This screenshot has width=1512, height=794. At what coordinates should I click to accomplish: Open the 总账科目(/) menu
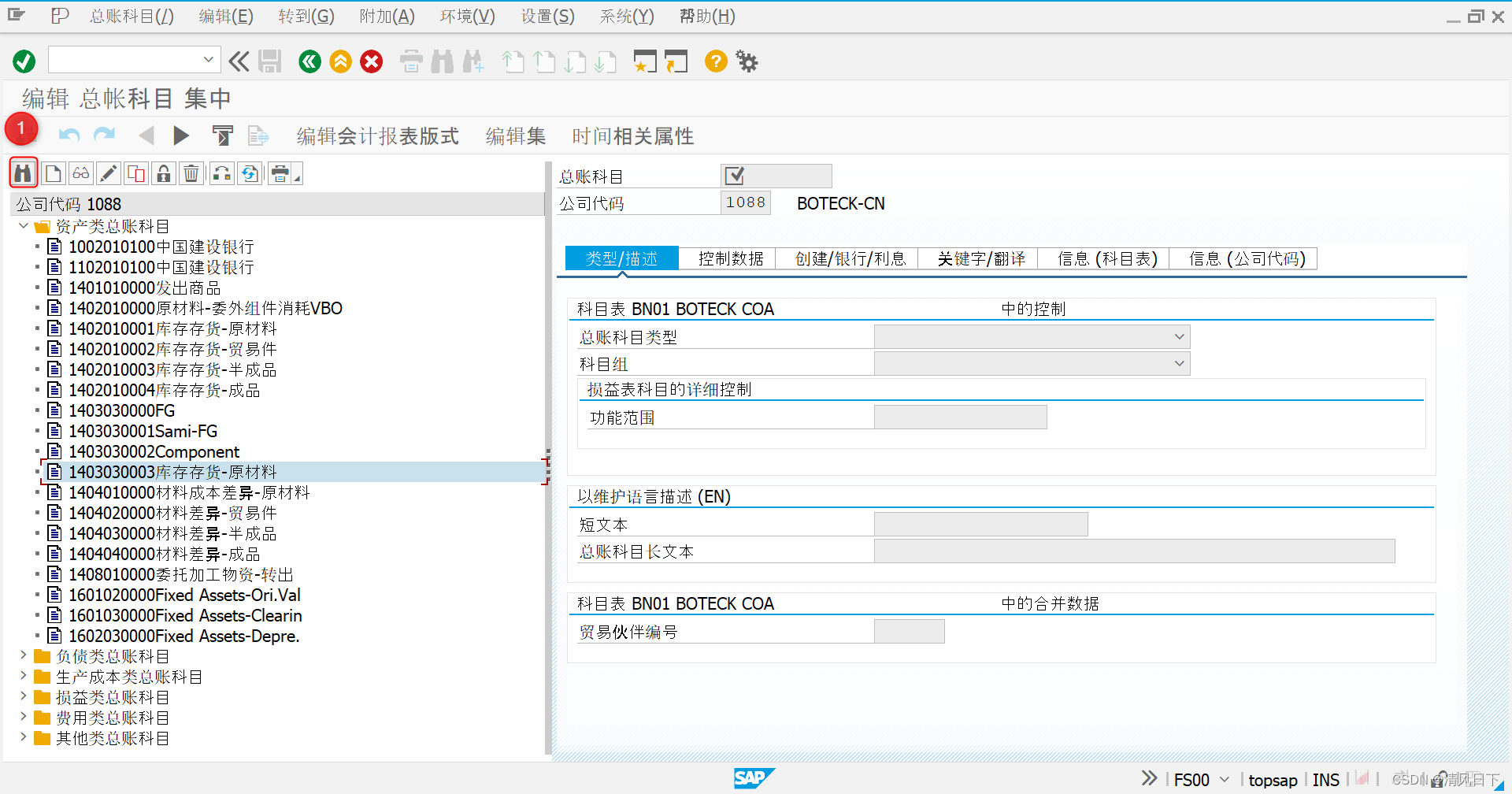(132, 17)
